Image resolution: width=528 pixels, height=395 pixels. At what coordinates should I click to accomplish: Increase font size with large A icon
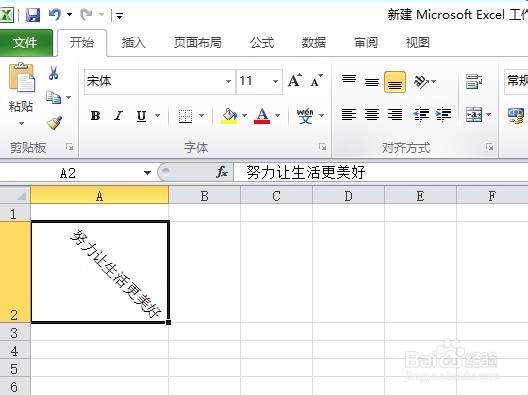pyautogui.click(x=295, y=81)
